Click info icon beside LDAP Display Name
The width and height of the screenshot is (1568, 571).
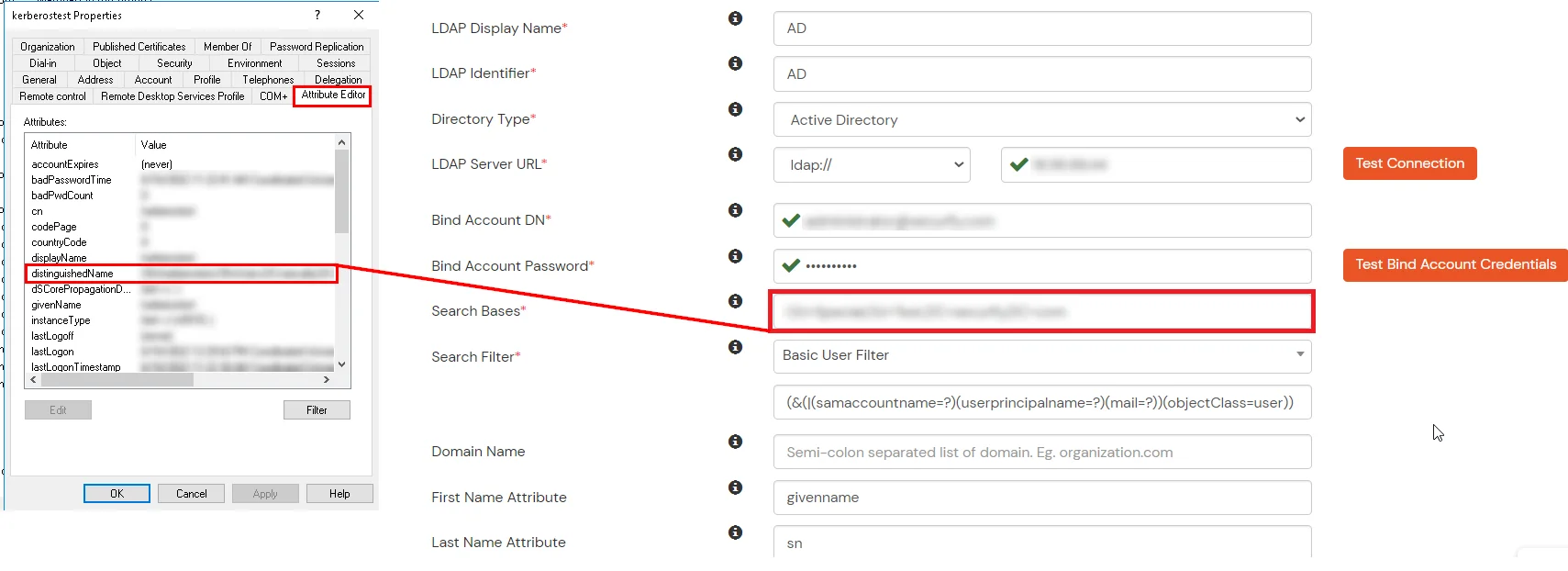pos(735,18)
